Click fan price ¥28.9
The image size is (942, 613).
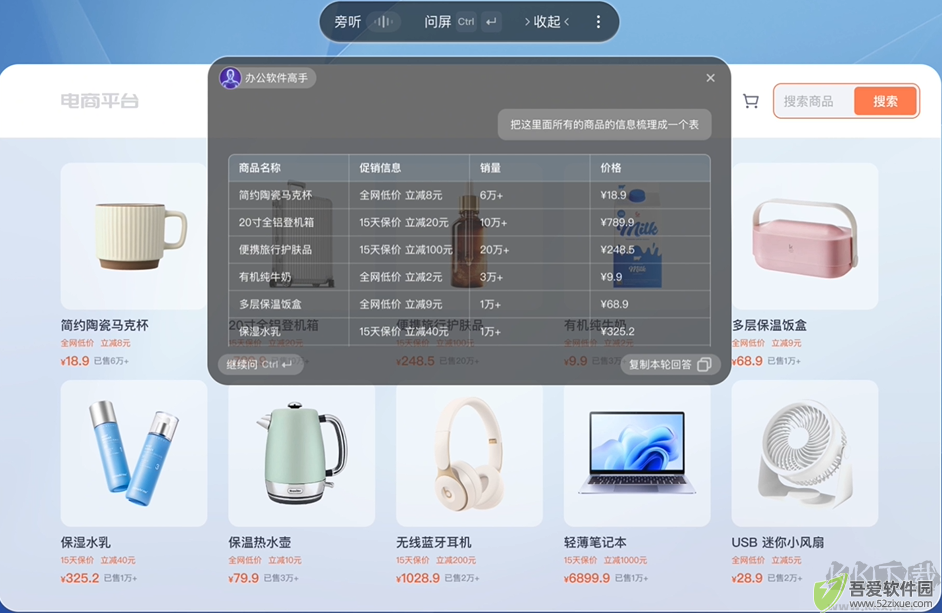point(747,578)
